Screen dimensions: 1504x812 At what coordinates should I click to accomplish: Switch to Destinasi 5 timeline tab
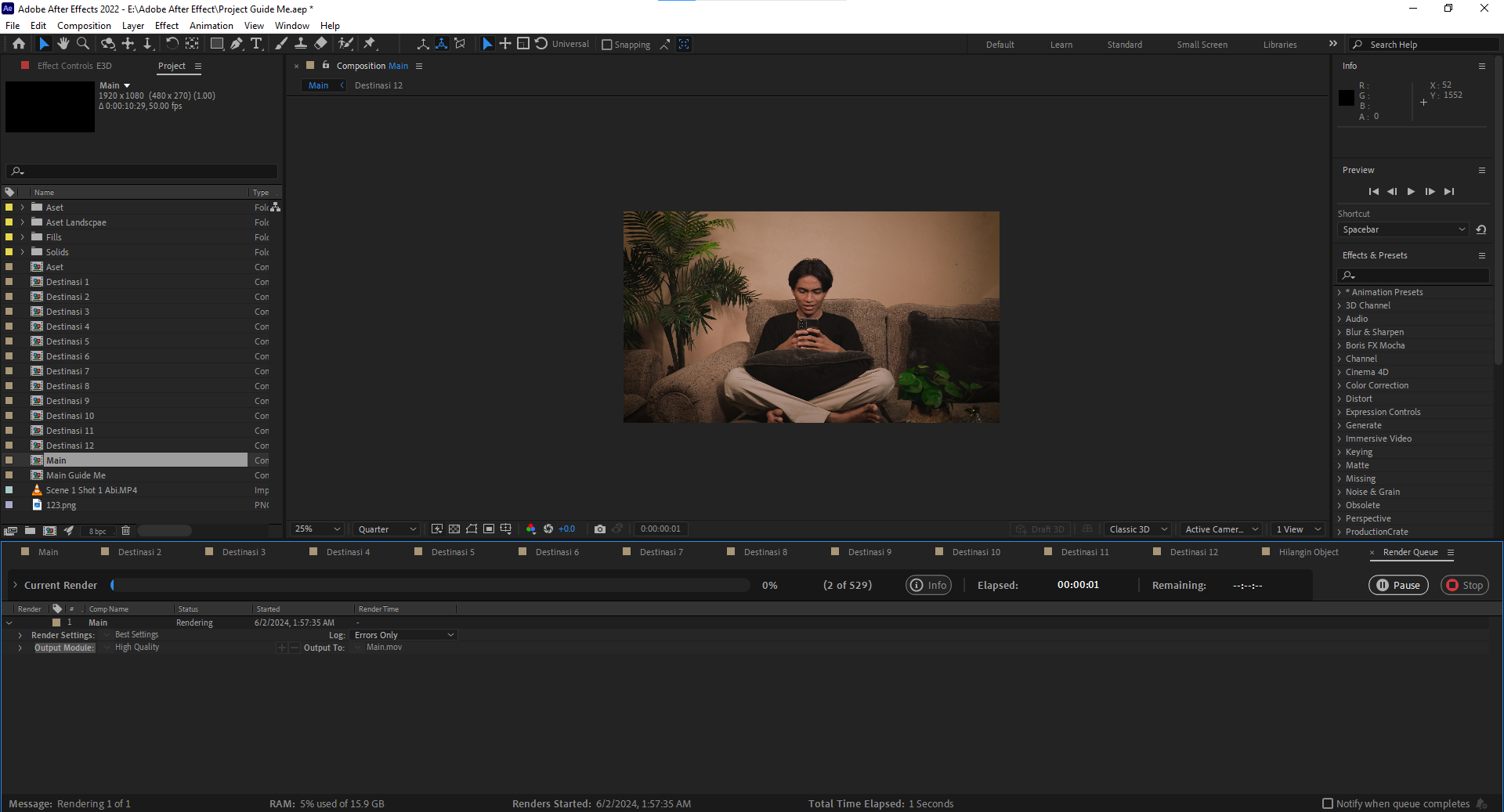(x=453, y=552)
